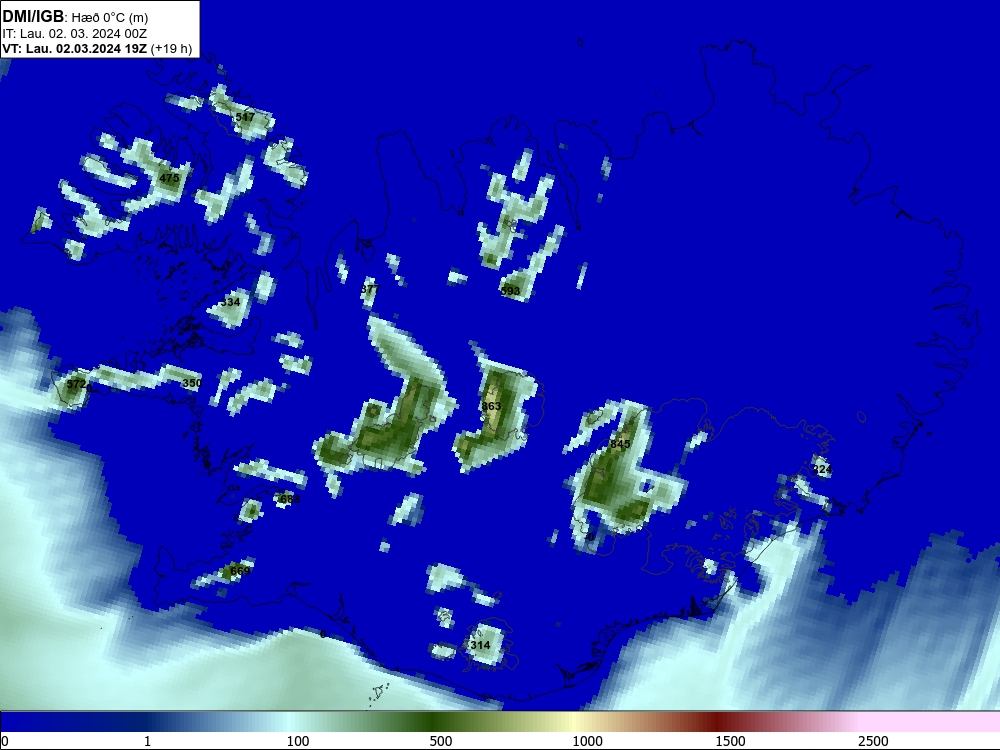Viewport: 1000px width, 750px height.
Task: Click the 572 height label
Action: [x=77, y=384]
